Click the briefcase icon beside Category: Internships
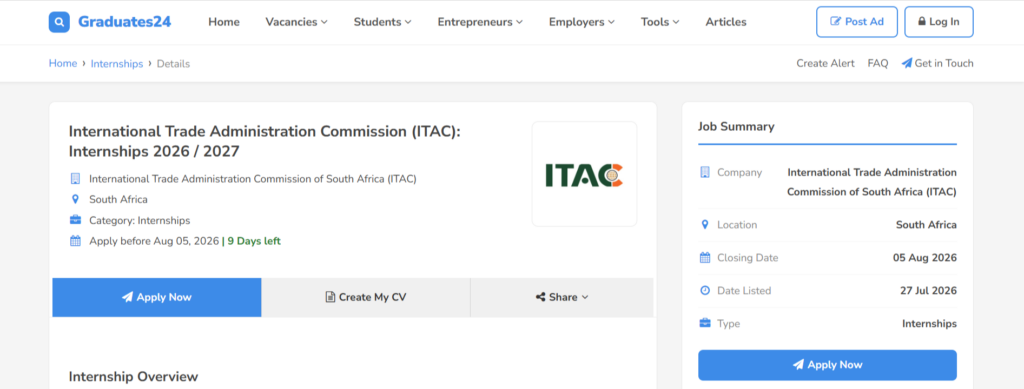The image size is (1024, 389). point(75,220)
